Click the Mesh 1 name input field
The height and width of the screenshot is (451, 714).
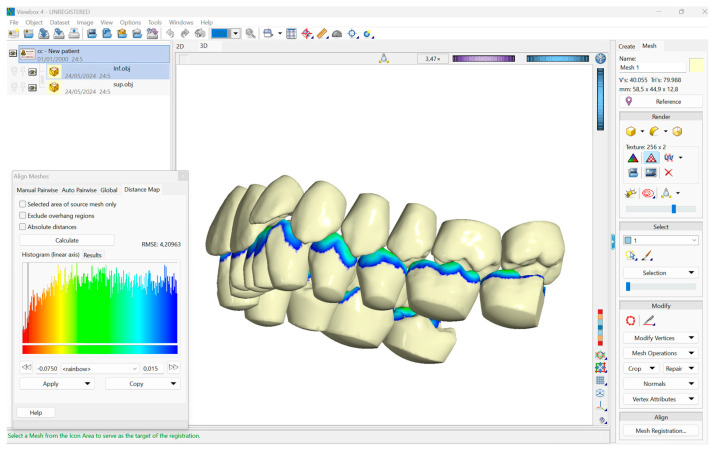652,67
